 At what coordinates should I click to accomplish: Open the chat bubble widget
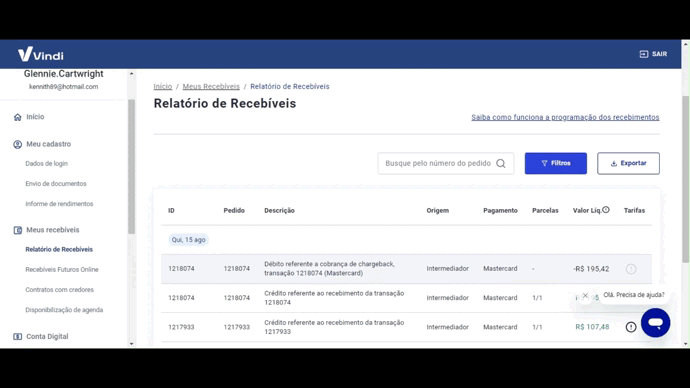(655, 323)
